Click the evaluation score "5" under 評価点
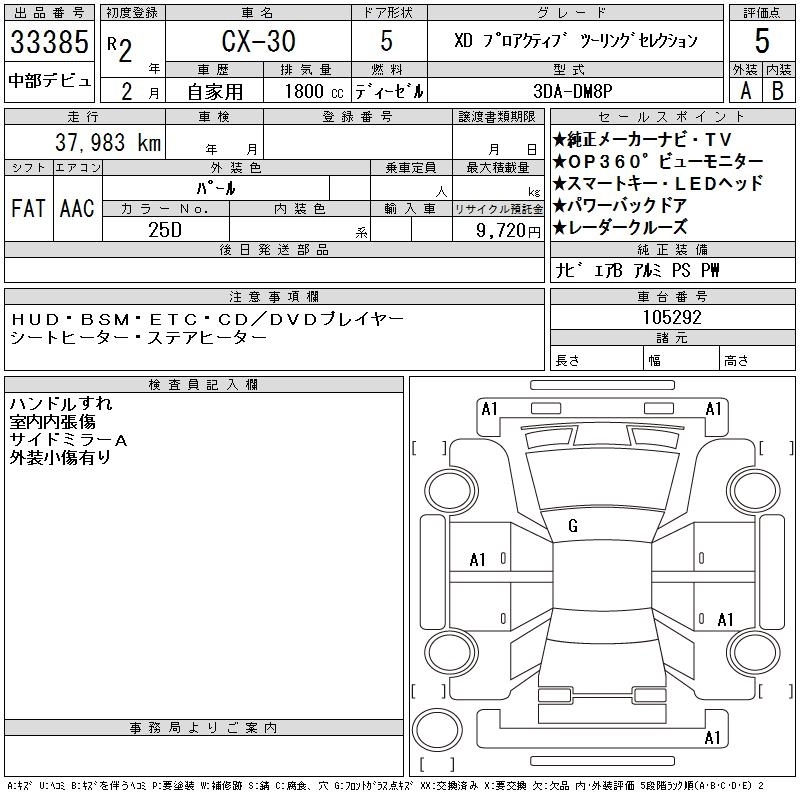This screenshot has height=800, width=800. pos(762,41)
